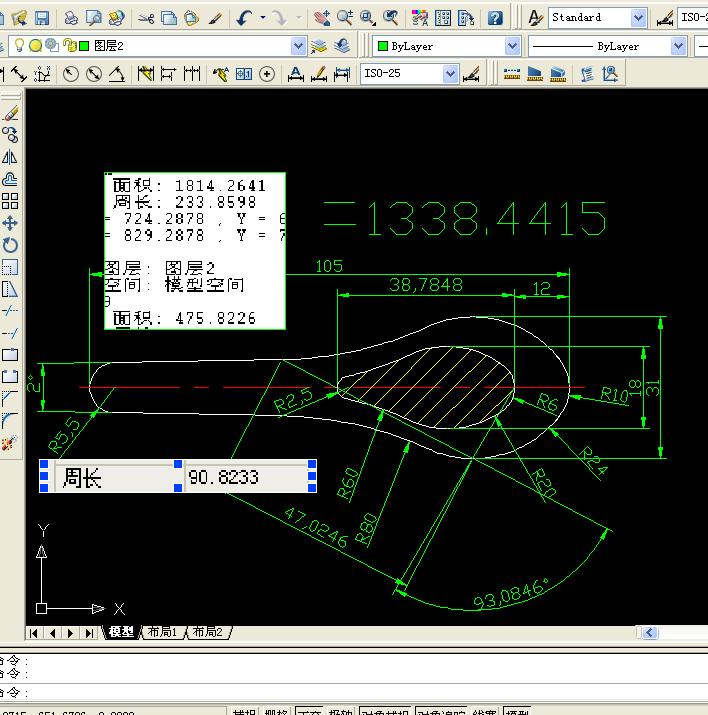The width and height of the screenshot is (708, 715).
Task: Select the Tolerance tool
Action: (x=244, y=74)
